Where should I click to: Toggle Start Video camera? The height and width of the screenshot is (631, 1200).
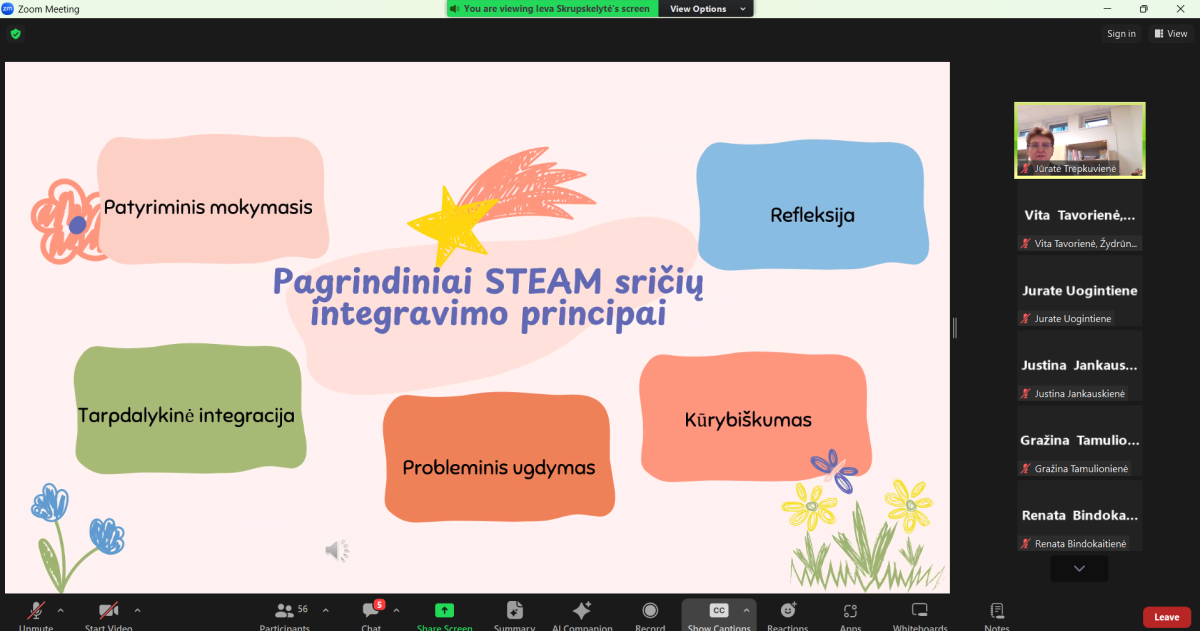tap(108, 611)
